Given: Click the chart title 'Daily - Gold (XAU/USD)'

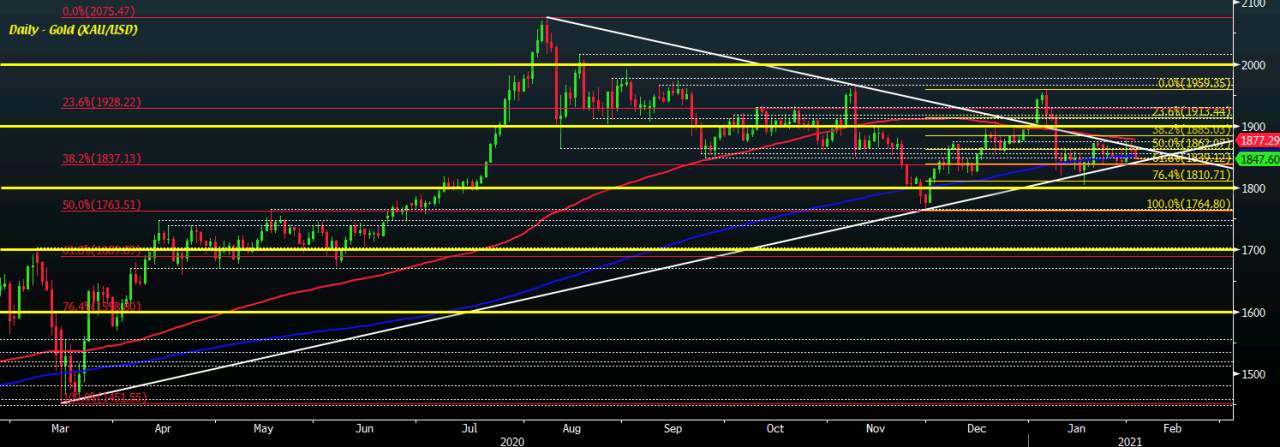Looking at the screenshot, I should [73, 30].
